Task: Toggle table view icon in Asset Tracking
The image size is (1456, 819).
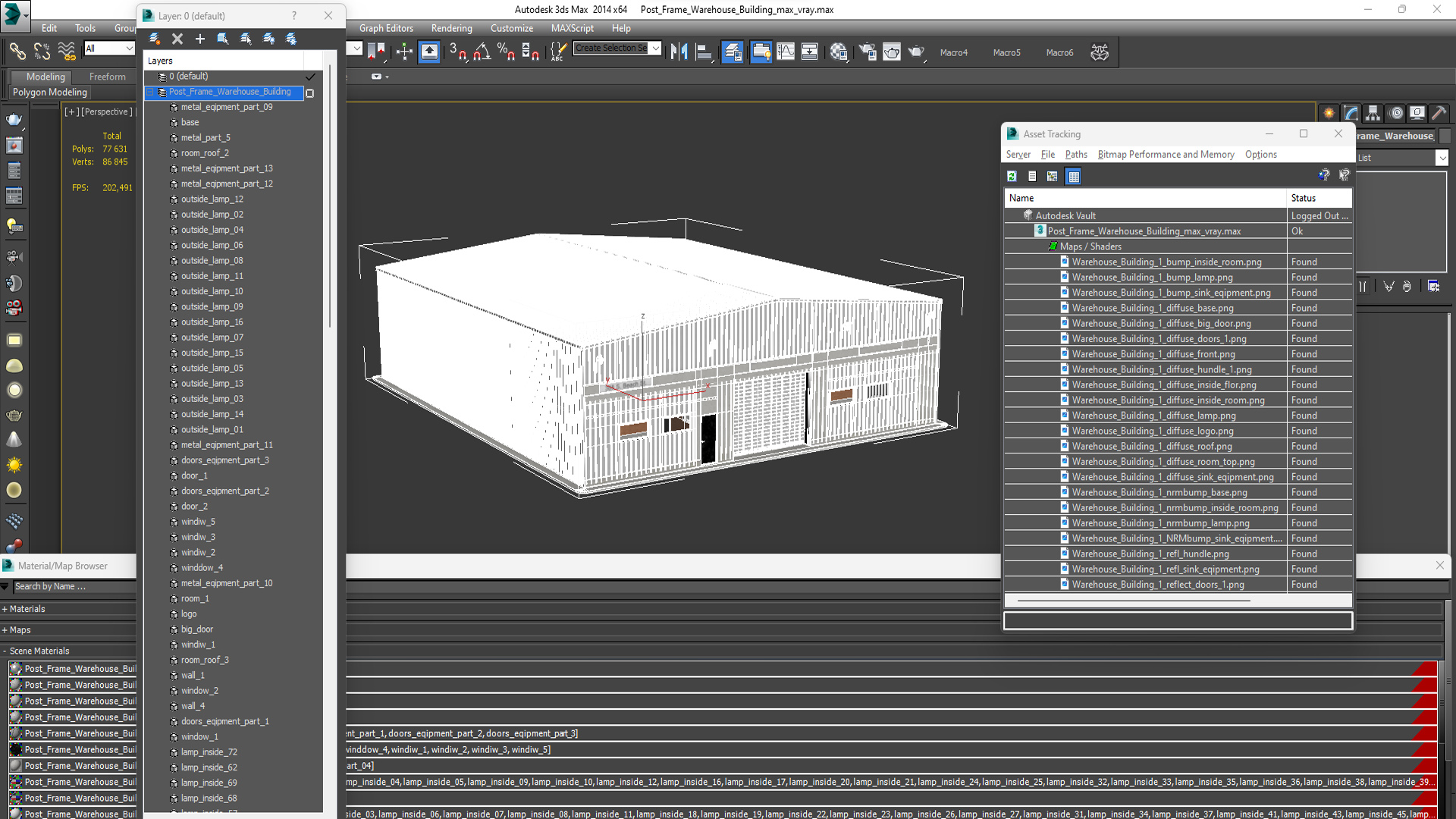Action: [x=1074, y=176]
